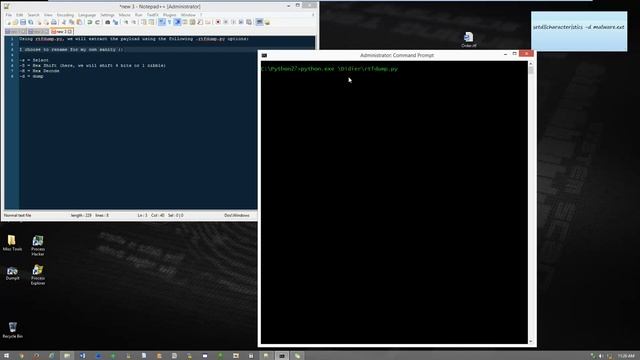Click the '-H = Hex Decode' line in editor
The width and height of the screenshot is (640, 360).
(x=39, y=71)
